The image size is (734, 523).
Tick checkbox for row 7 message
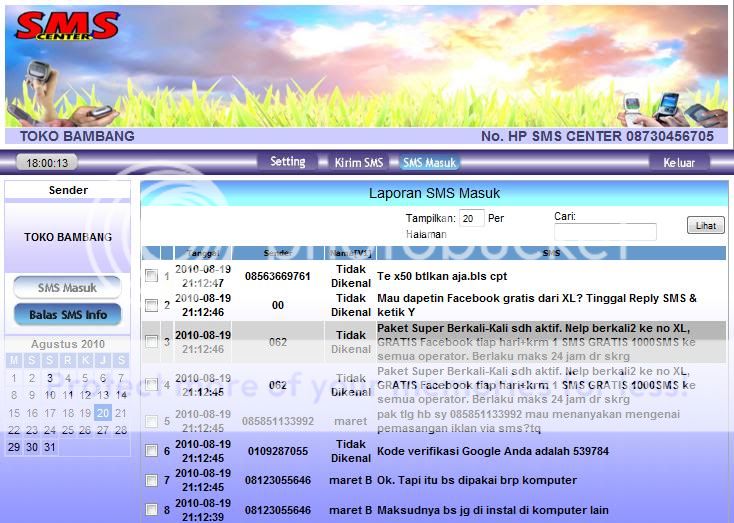(151, 480)
